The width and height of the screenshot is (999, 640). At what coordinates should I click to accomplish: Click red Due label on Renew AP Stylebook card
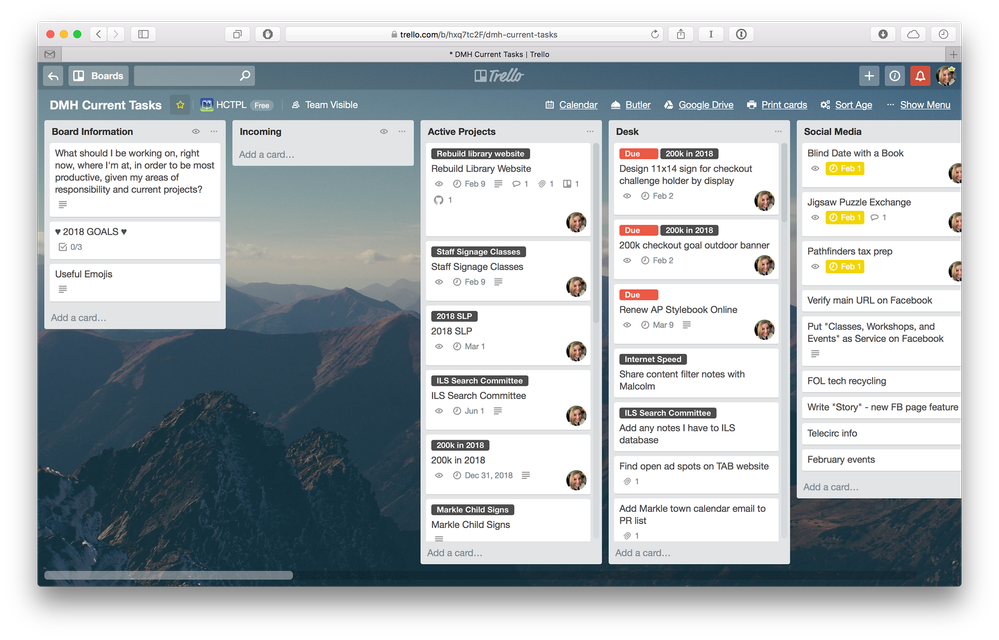pyautogui.click(x=638, y=295)
